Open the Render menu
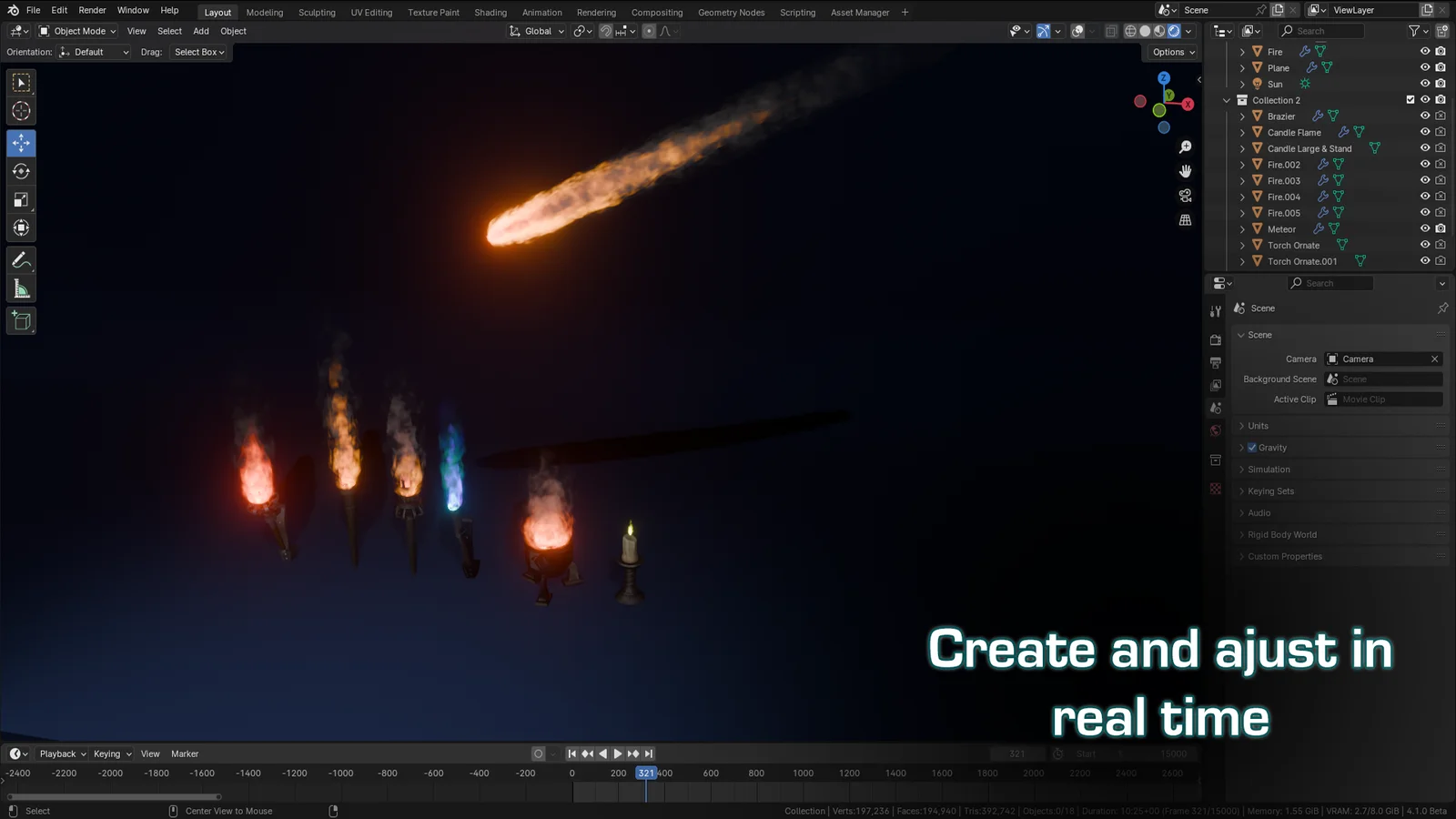The height and width of the screenshot is (819, 1456). [92, 10]
